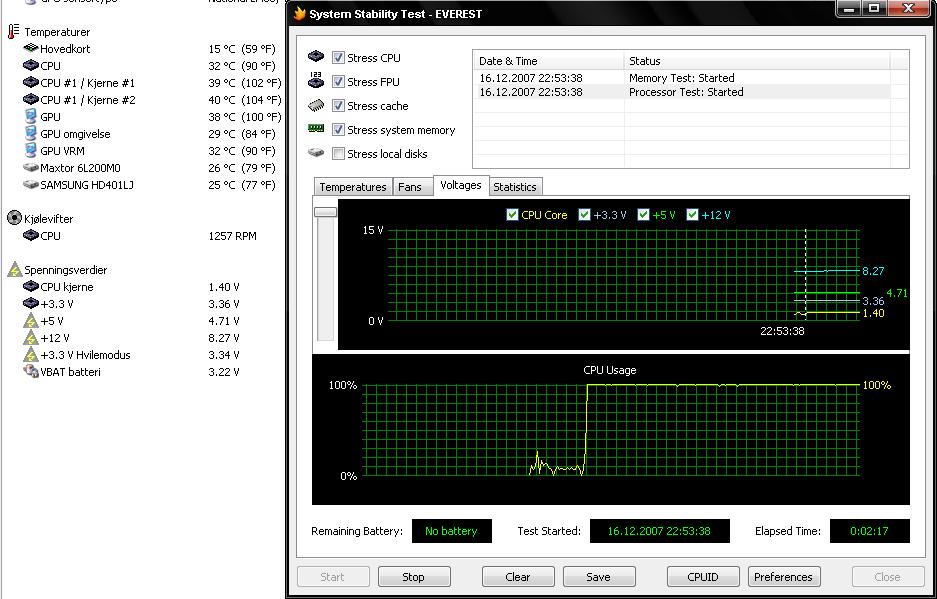Toggle the +3.3 V graph checkbox
This screenshot has width=937, height=599.
pyautogui.click(x=584, y=215)
